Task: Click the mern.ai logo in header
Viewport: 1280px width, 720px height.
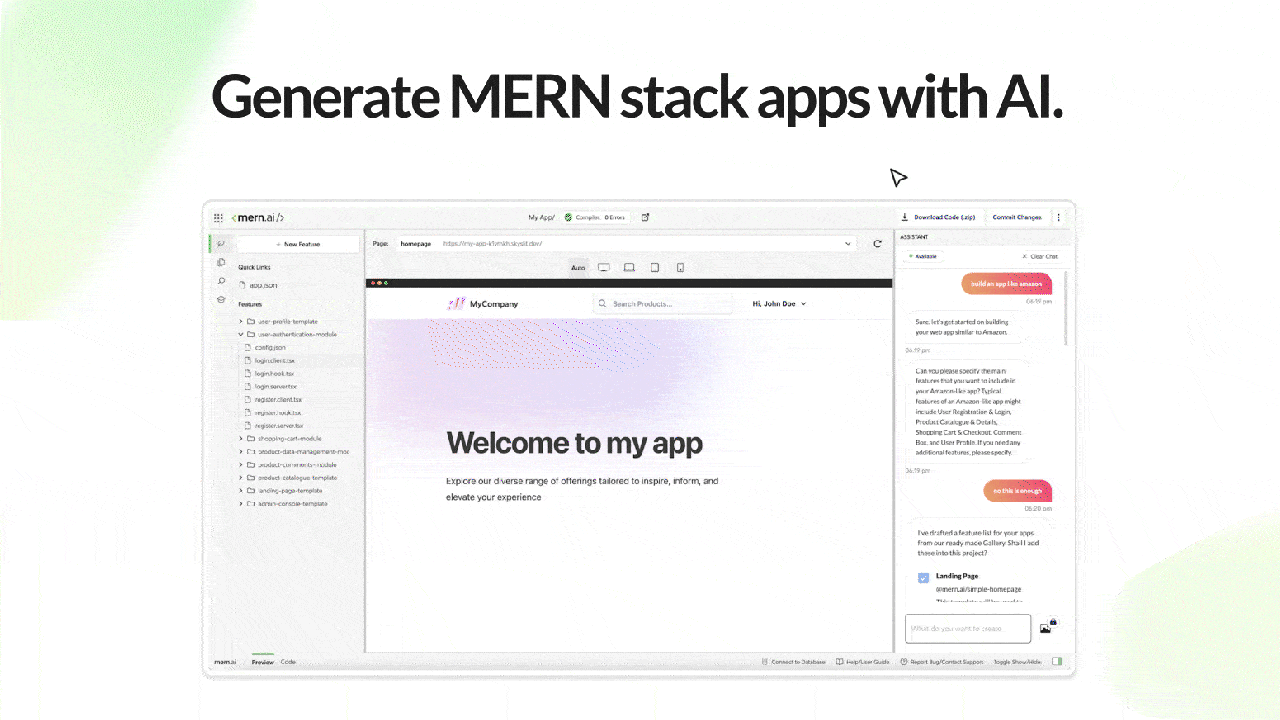Action: point(257,217)
